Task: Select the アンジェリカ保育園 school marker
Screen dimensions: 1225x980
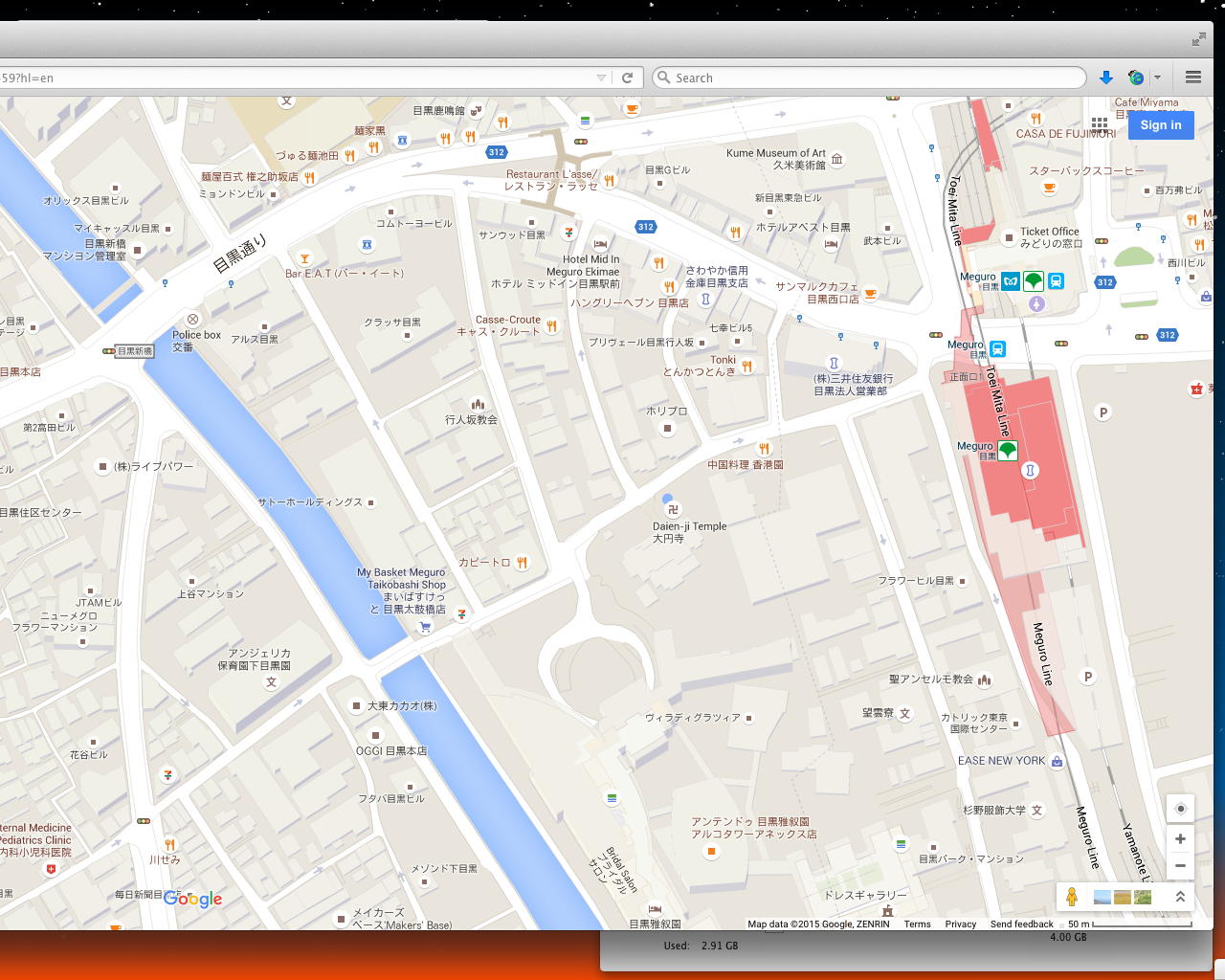Action: pos(272,682)
